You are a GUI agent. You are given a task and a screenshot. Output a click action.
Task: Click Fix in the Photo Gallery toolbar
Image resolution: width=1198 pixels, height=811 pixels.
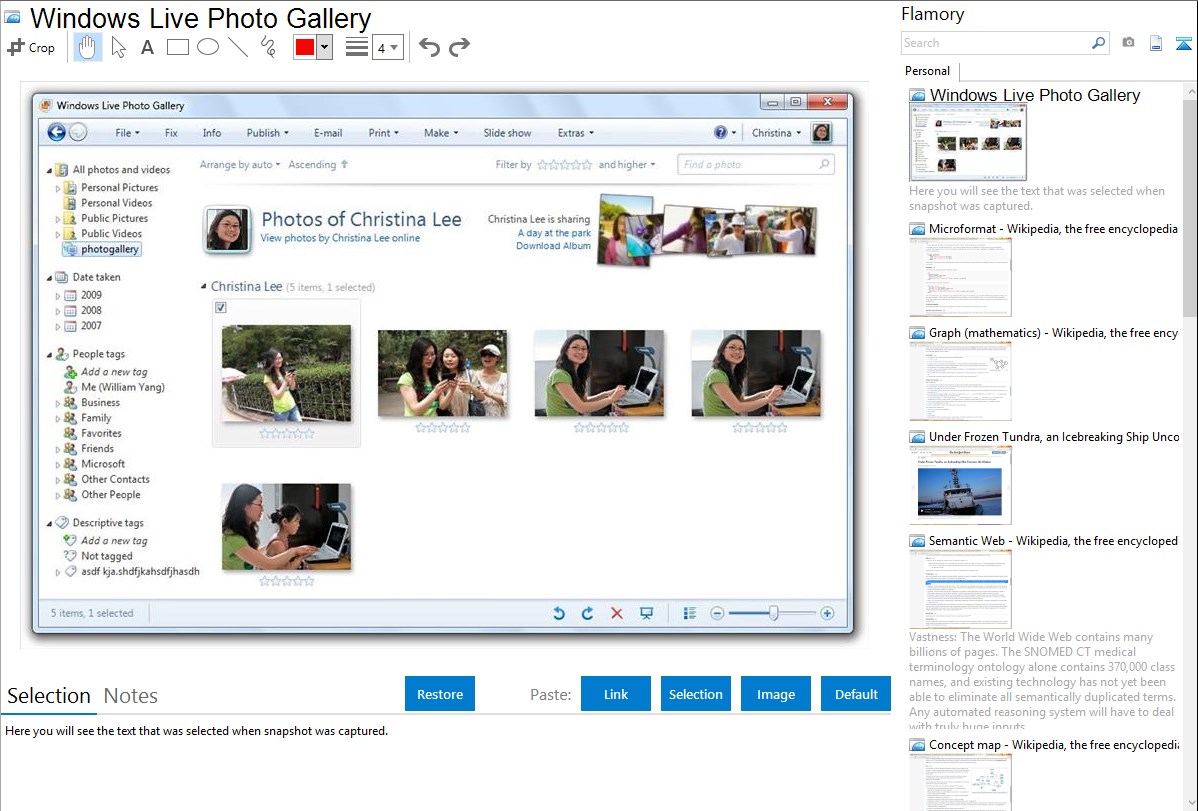coord(171,133)
